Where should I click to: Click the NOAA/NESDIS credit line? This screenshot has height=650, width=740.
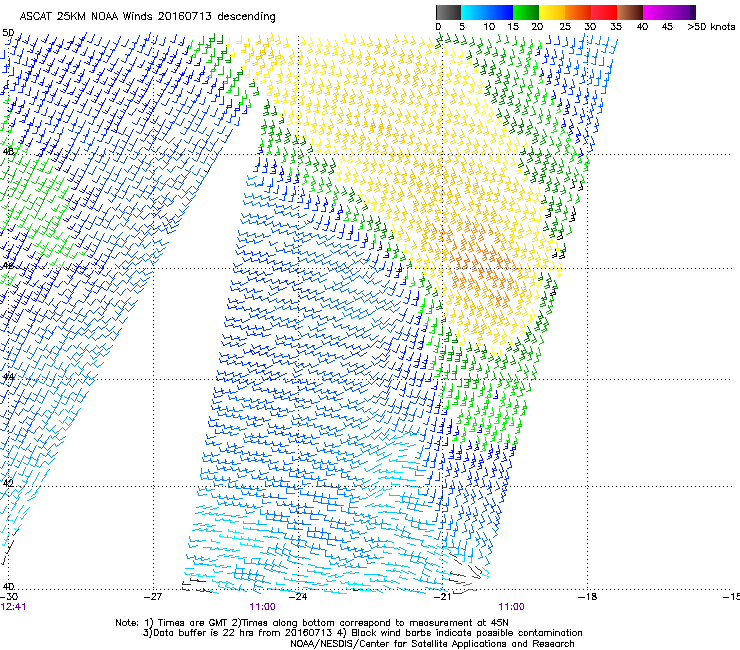pos(432,644)
